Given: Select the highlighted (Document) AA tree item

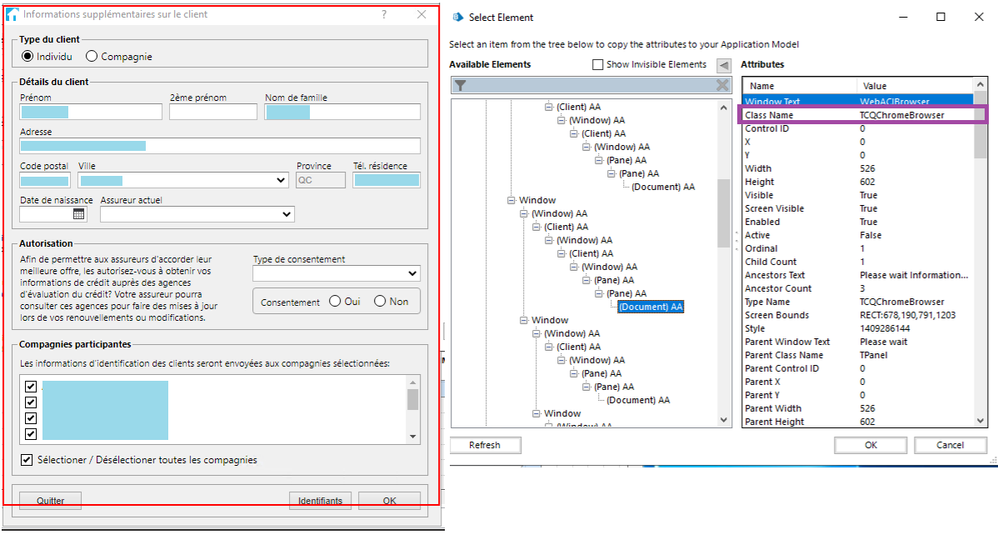Looking at the screenshot, I should coord(650,307).
